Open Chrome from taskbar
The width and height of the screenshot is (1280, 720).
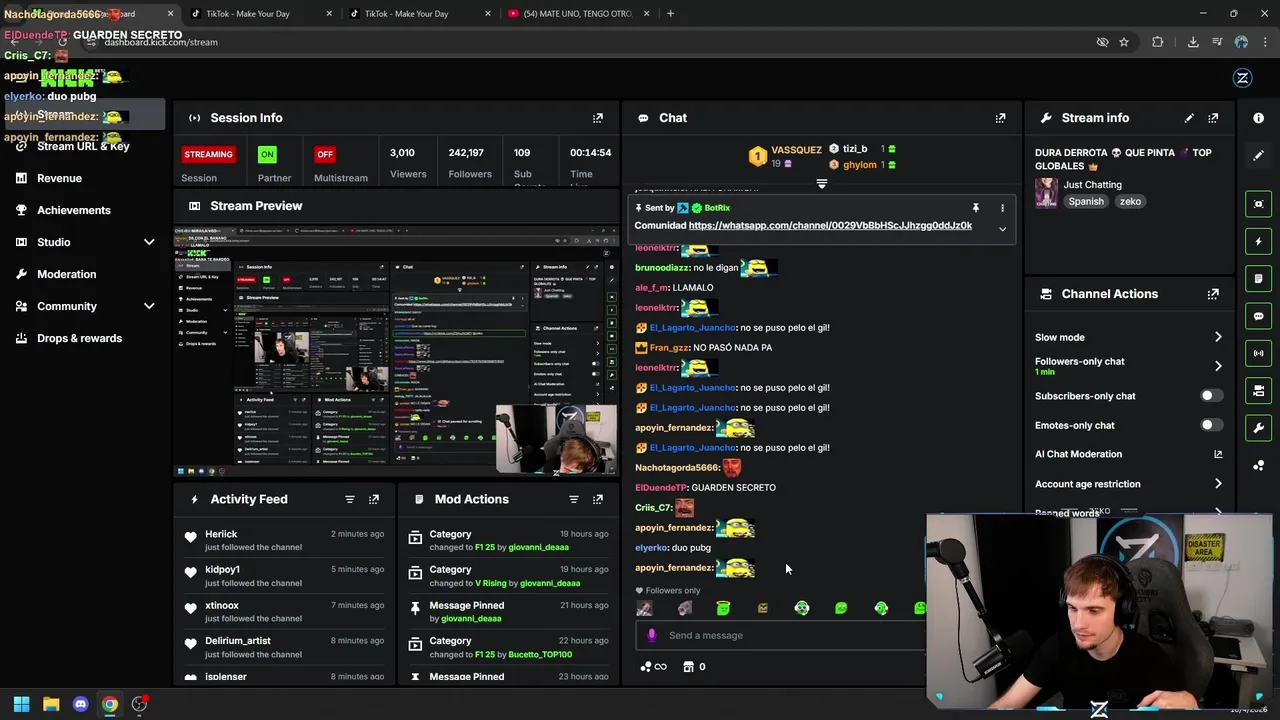110,704
